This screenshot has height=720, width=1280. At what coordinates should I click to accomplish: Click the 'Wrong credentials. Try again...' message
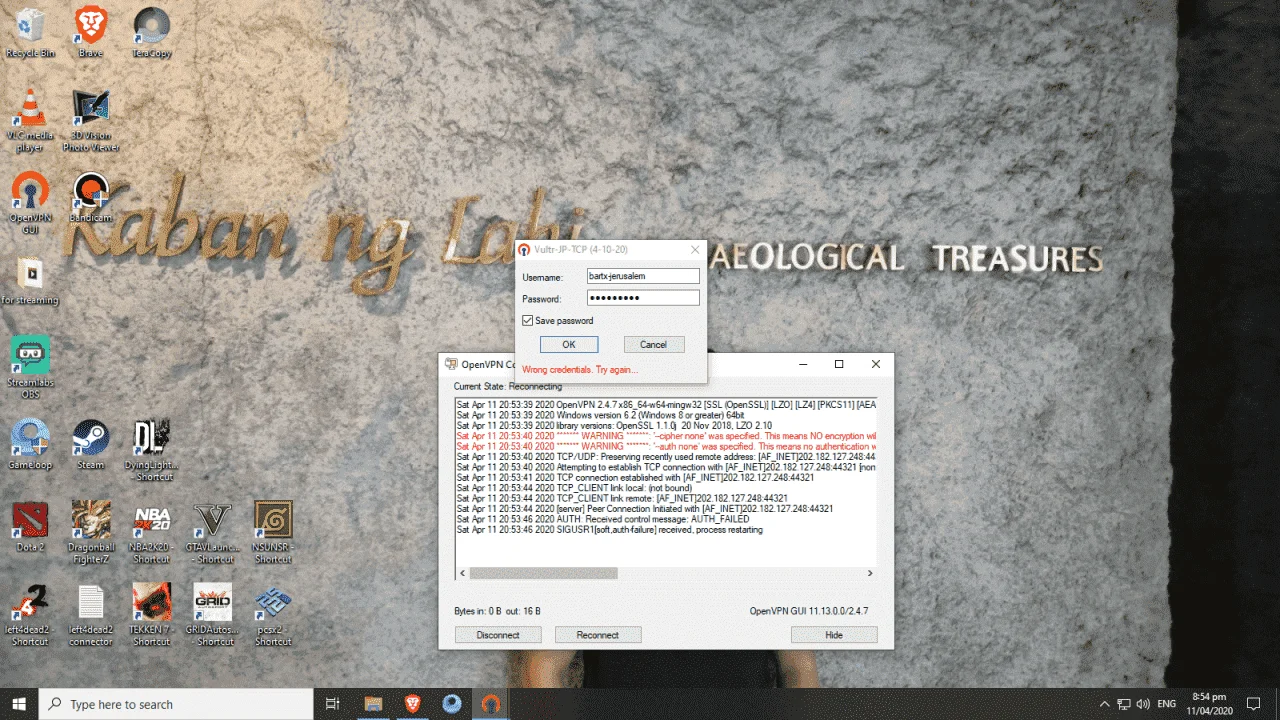pyautogui.click(x=580, y=370)
